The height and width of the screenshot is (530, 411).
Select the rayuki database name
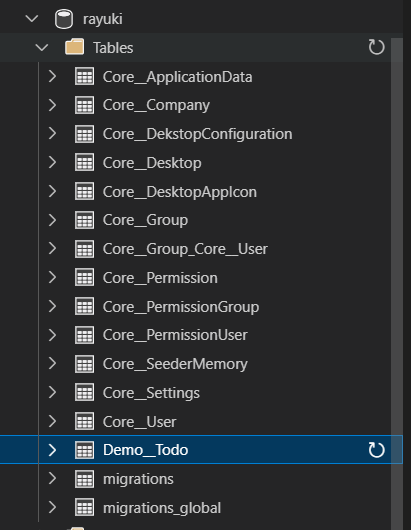tap(103, 19)
